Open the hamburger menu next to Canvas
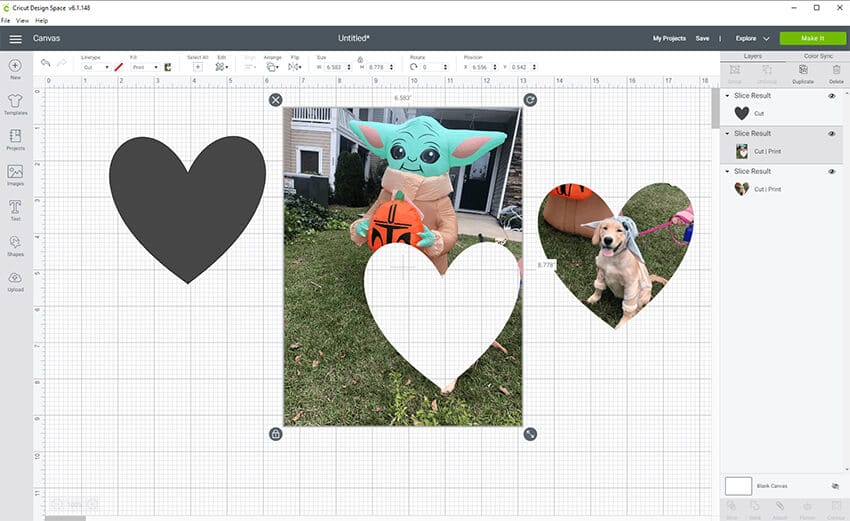Screen dimensions: 850x521 (15, 39)
